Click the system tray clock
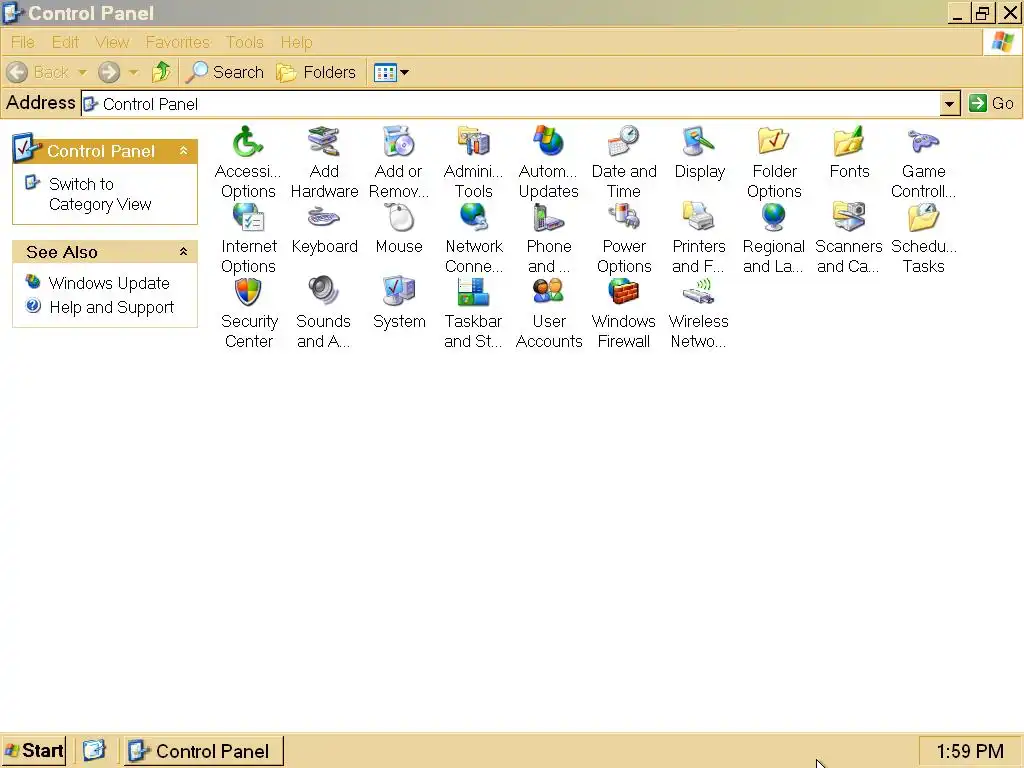This screenshot has width=1024, height=768. (970, 751)
